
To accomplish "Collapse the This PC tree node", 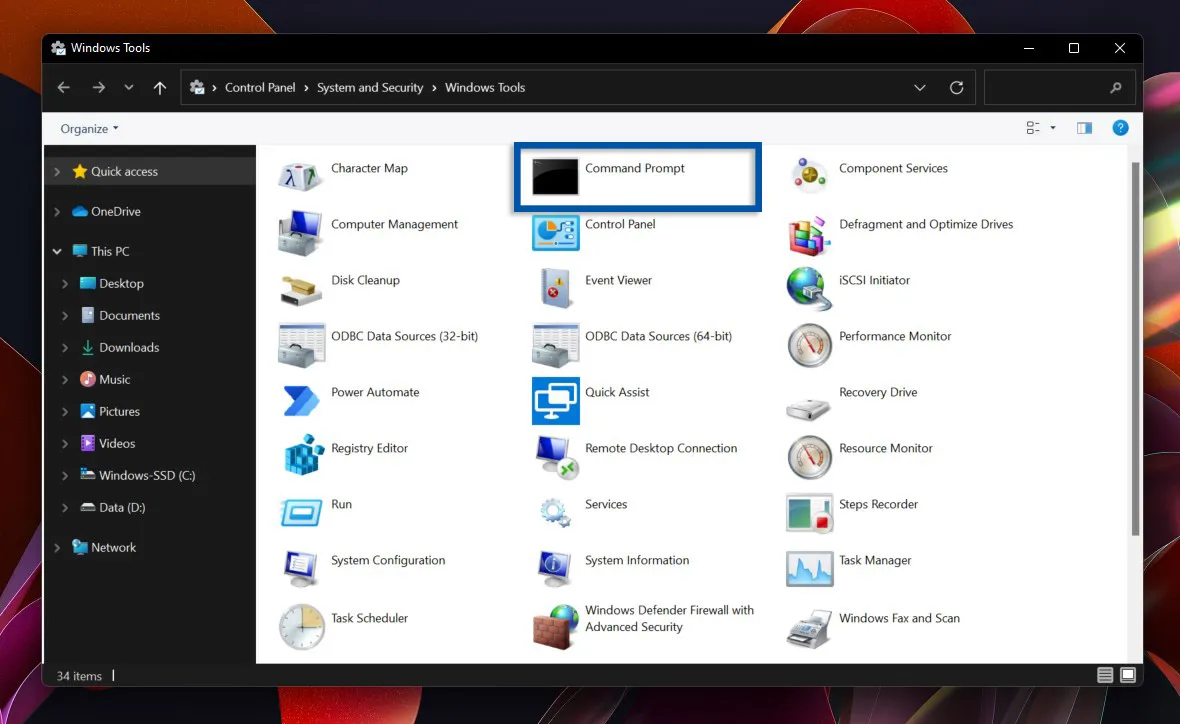I will [x=57, y=251].
